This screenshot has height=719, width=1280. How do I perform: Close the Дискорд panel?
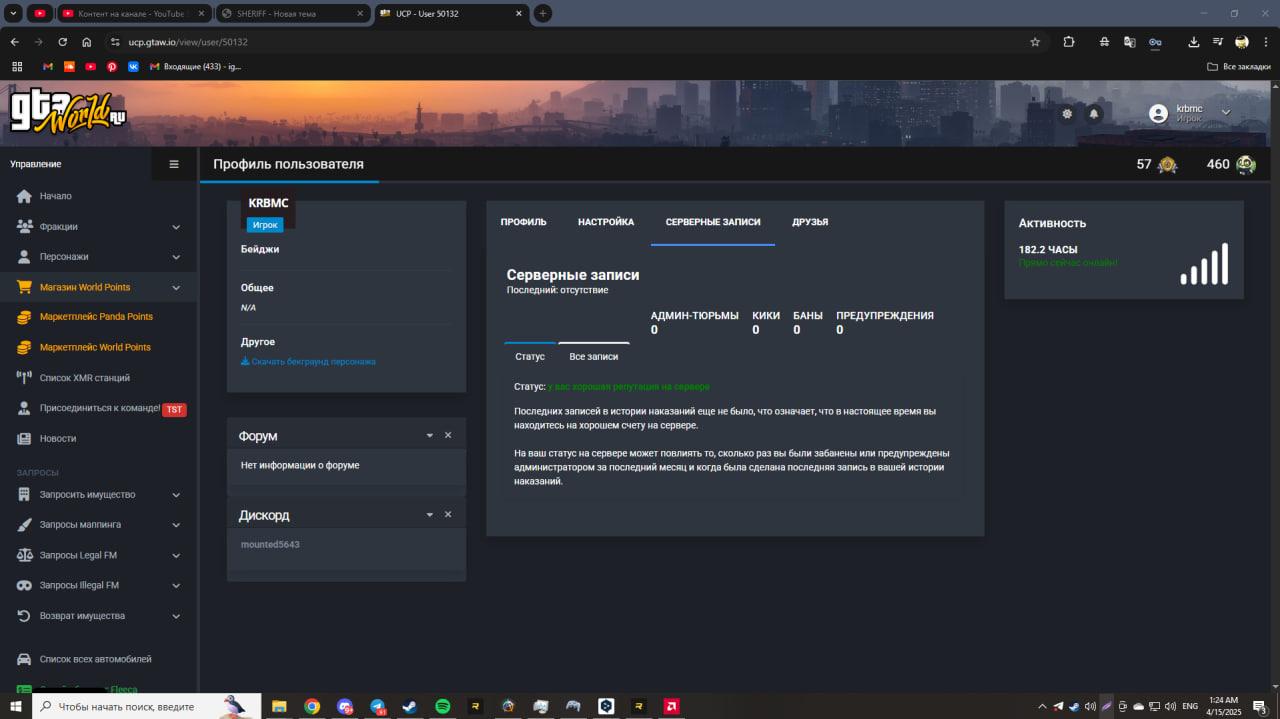pos(448,514)
